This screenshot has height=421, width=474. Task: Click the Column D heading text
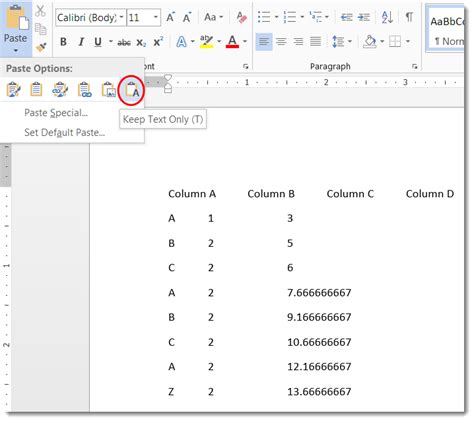[x=430, y=194]
